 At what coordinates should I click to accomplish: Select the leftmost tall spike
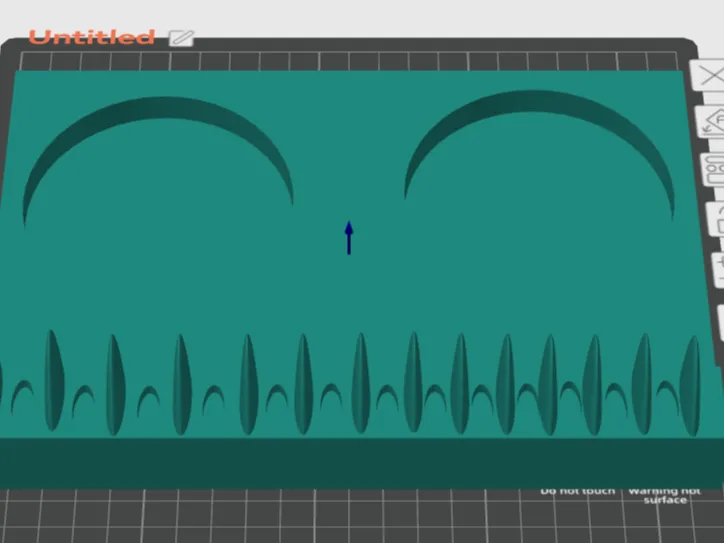54,380
